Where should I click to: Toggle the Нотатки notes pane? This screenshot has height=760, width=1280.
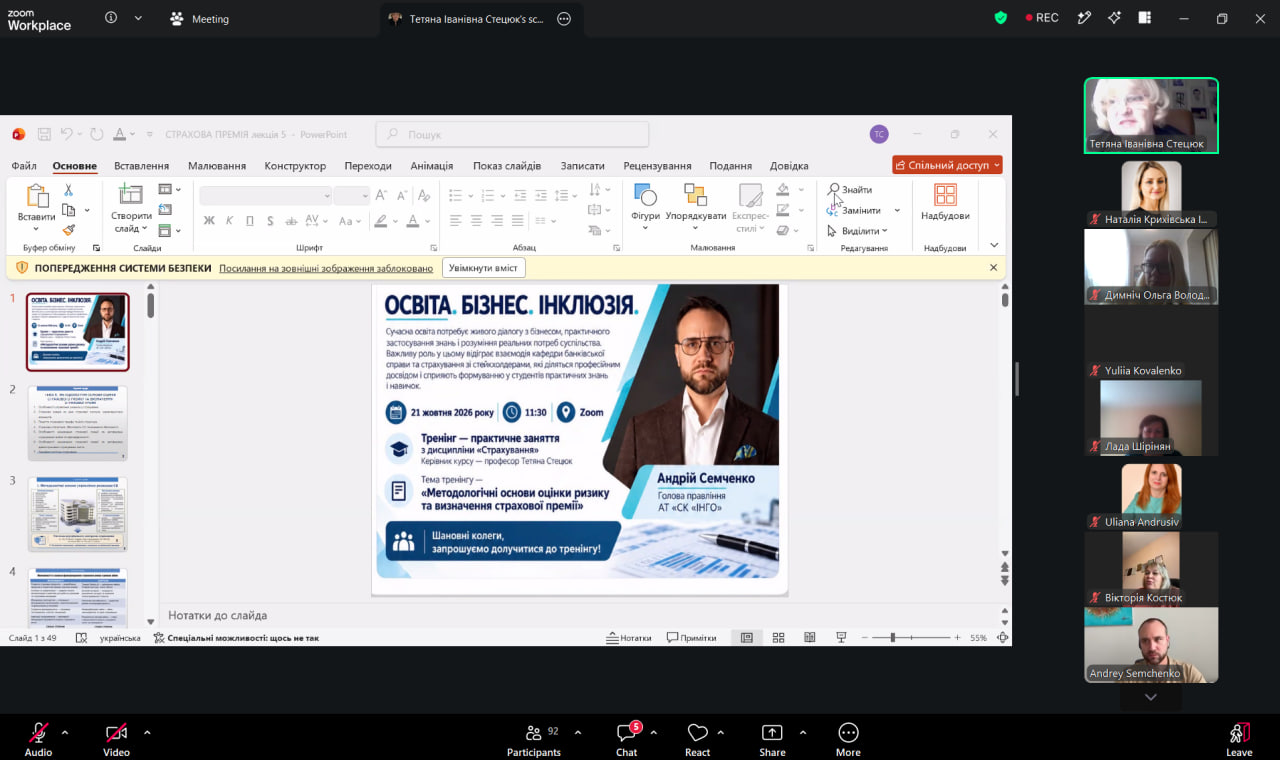pyautogui.click(x=629, y=637)
